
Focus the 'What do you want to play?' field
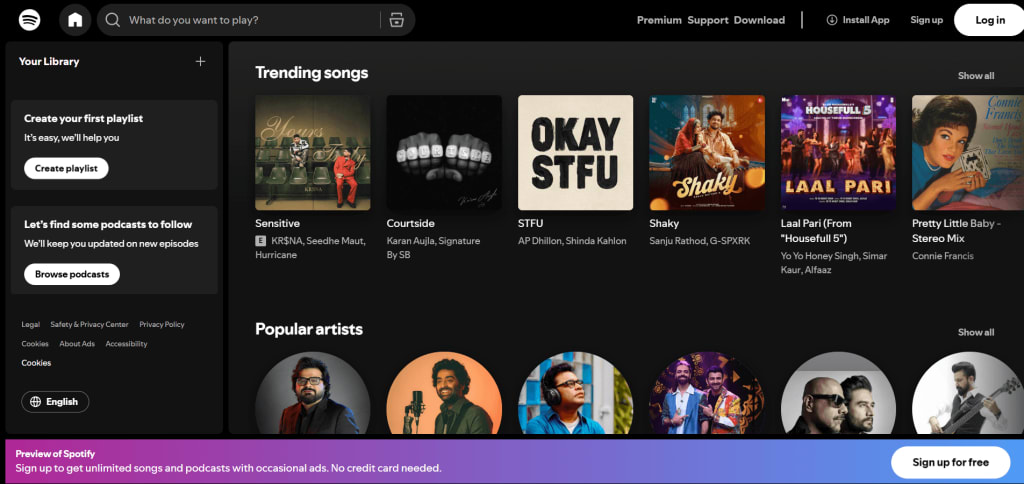[256, 20]
